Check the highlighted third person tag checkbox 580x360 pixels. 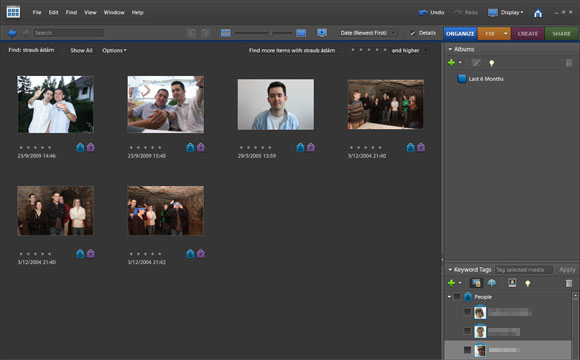coord(468,350)
